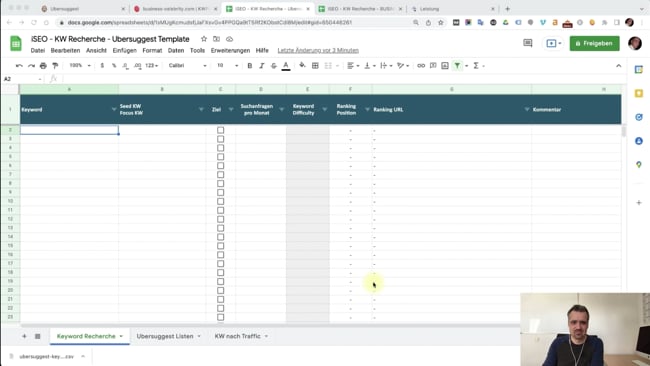Collapse toolbar with upward chevron
The height and width of the screenshot is (366, 650).
[x=618, y=65]
